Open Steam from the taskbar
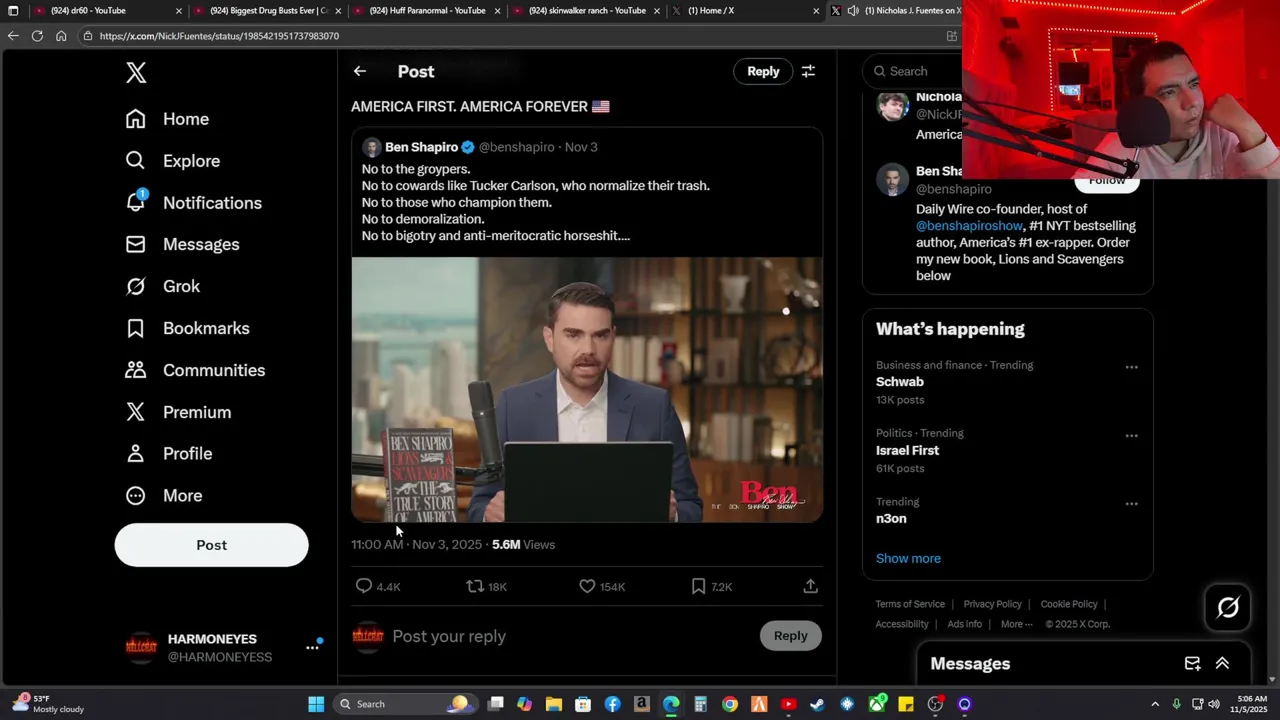Image resolution: width=1280 pixels, height=720 pixels. tap(818, 704)
